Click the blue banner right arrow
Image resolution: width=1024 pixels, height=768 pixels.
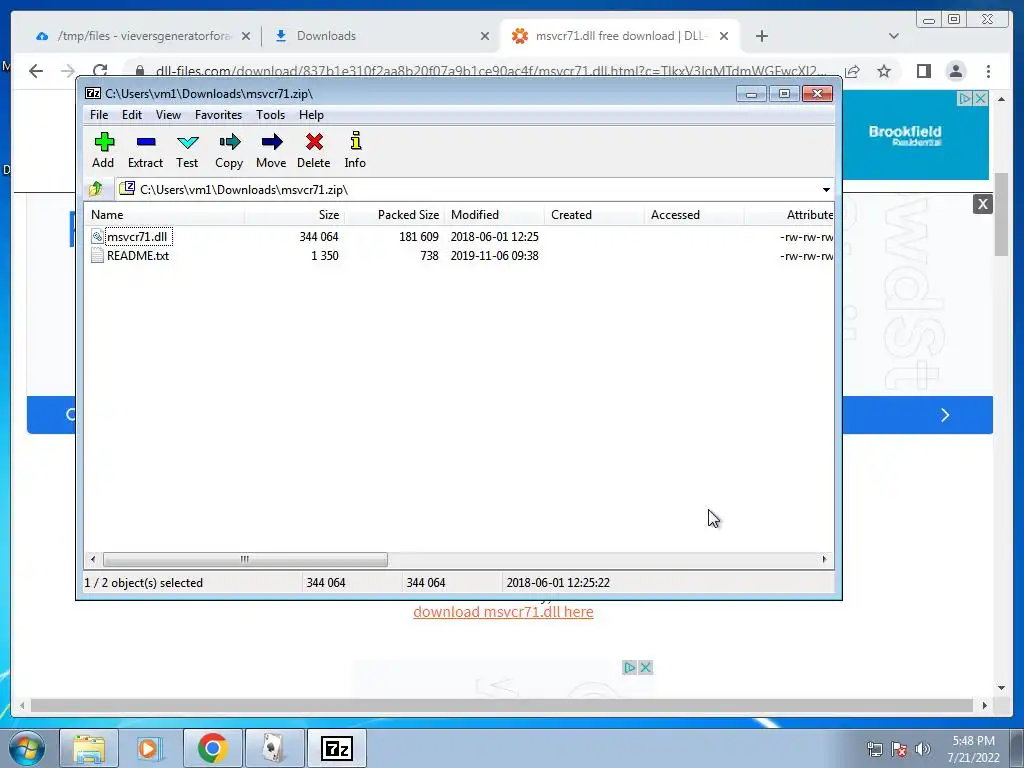coord(945,415)
